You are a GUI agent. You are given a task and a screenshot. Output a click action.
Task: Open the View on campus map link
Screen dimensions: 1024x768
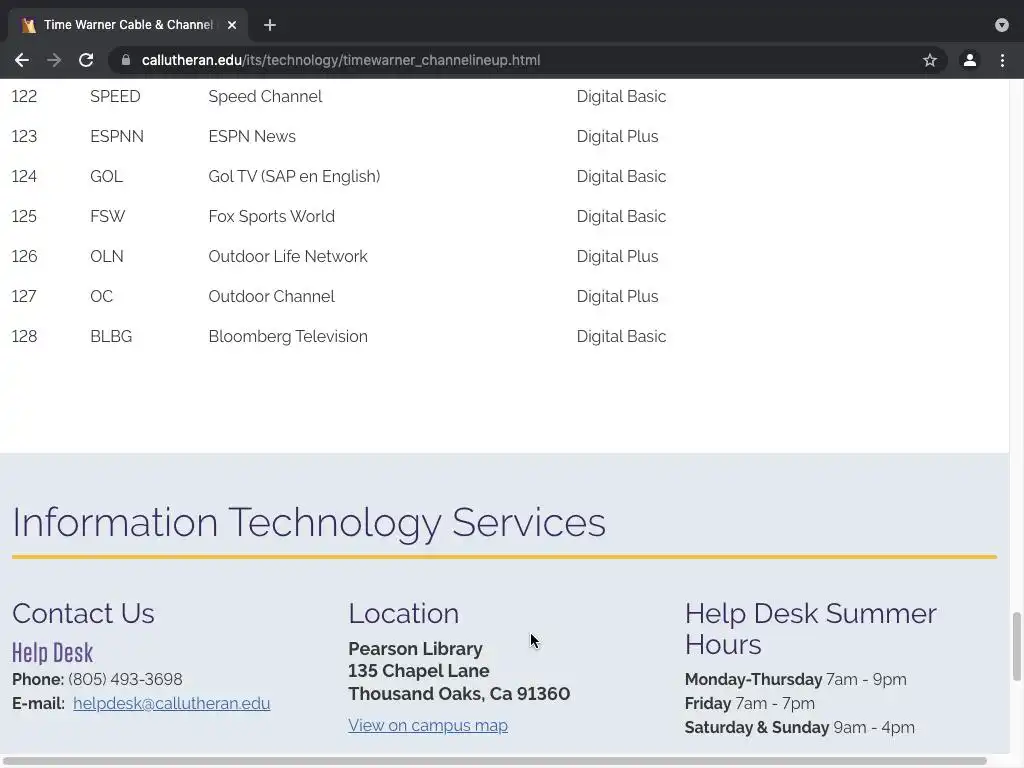pos(428,726)
